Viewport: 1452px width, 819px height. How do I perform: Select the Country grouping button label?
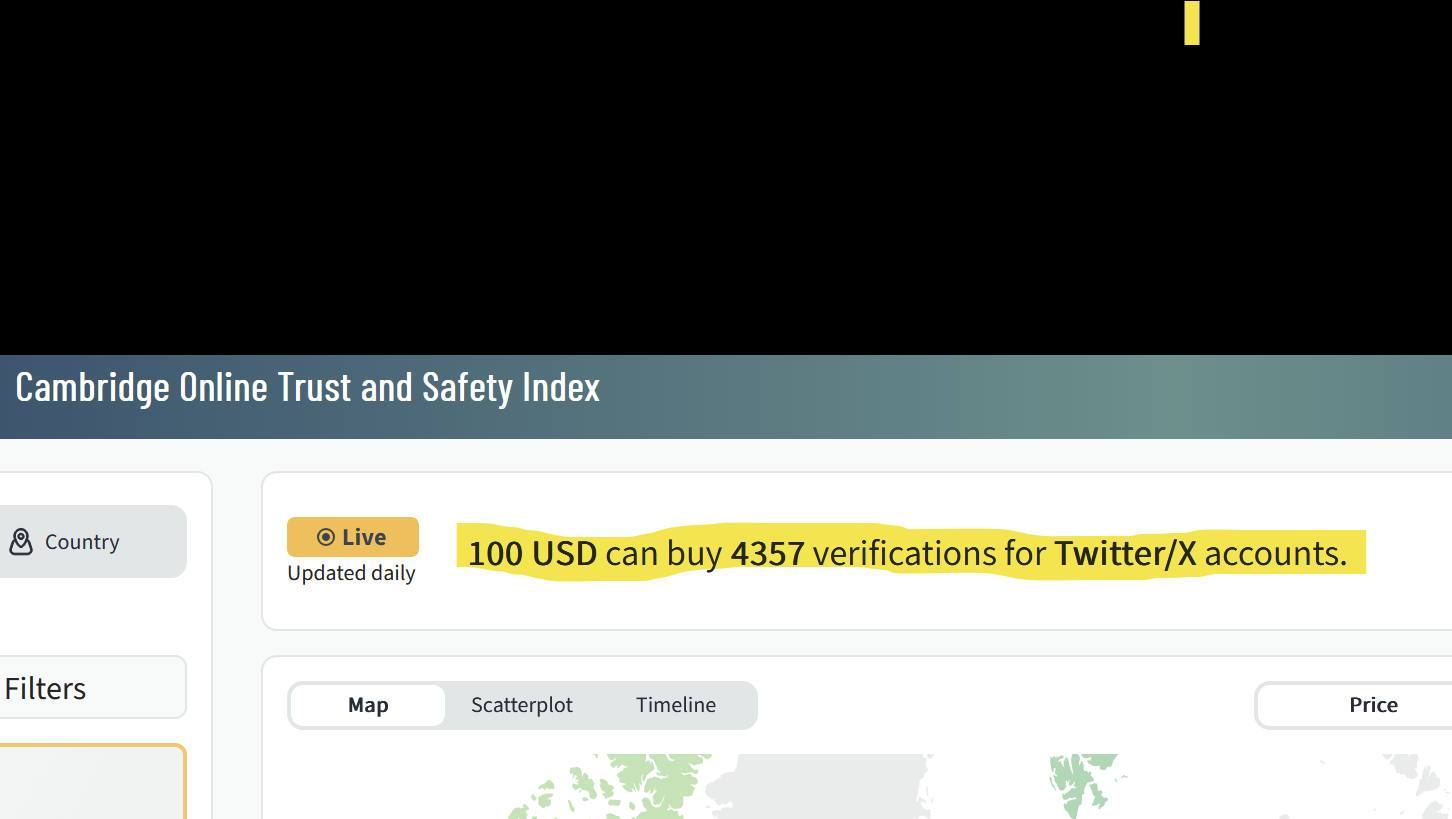point(82,542)
